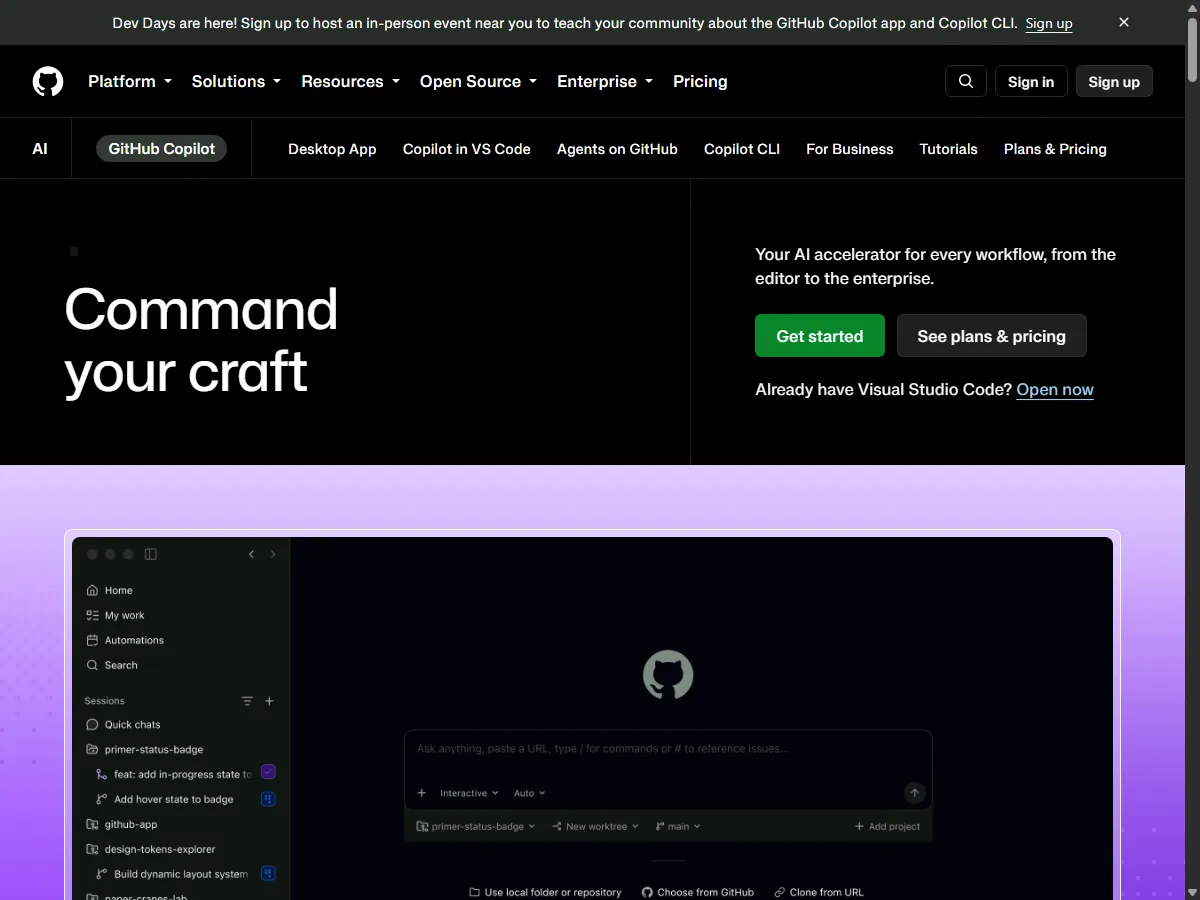This screenshot has width=1200, height=900.
Task: Toggle the sidebar panel icon in app
Action: point(151,554)
